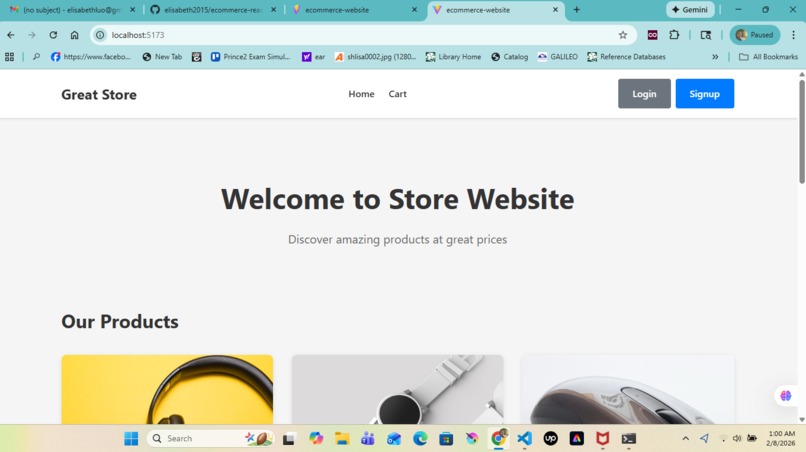Screen dimensions: 806x452
Task: Open the Facebook bookmark
Action: (90, 57)
